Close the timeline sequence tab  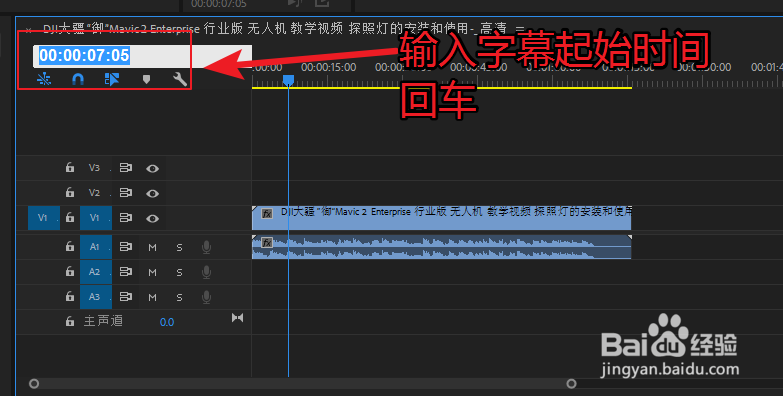tap(28, 30)
